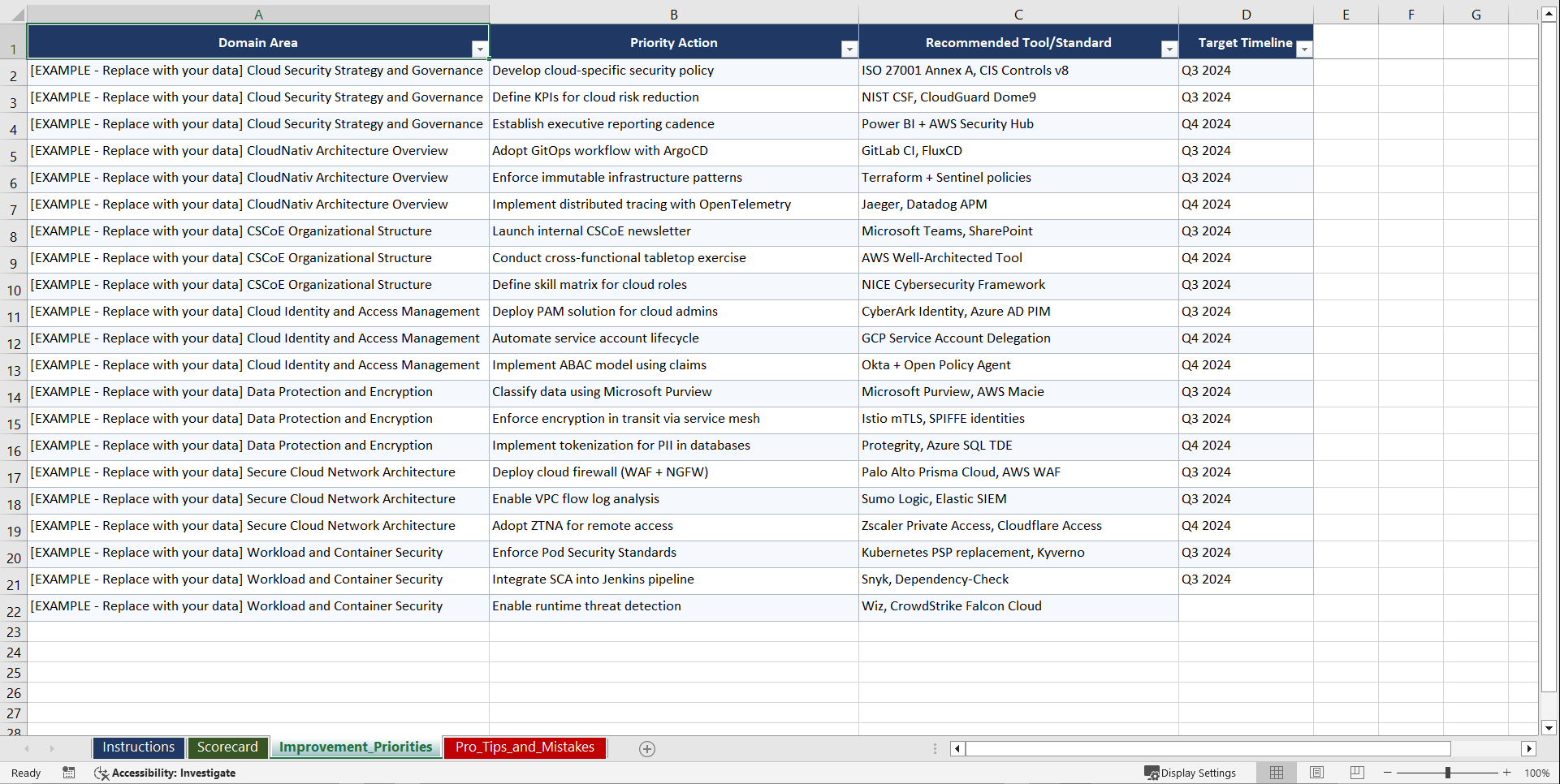This screenshot has width=1560, height=784.
Task: Zoom in using the plus icon
Action: pos(1507,773)
